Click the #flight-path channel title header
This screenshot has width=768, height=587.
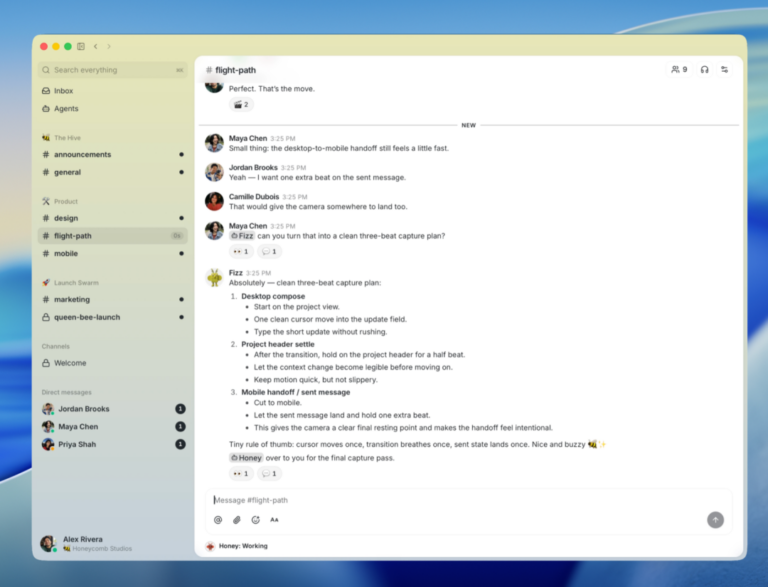pyautogui.click(x=231, y=70)
